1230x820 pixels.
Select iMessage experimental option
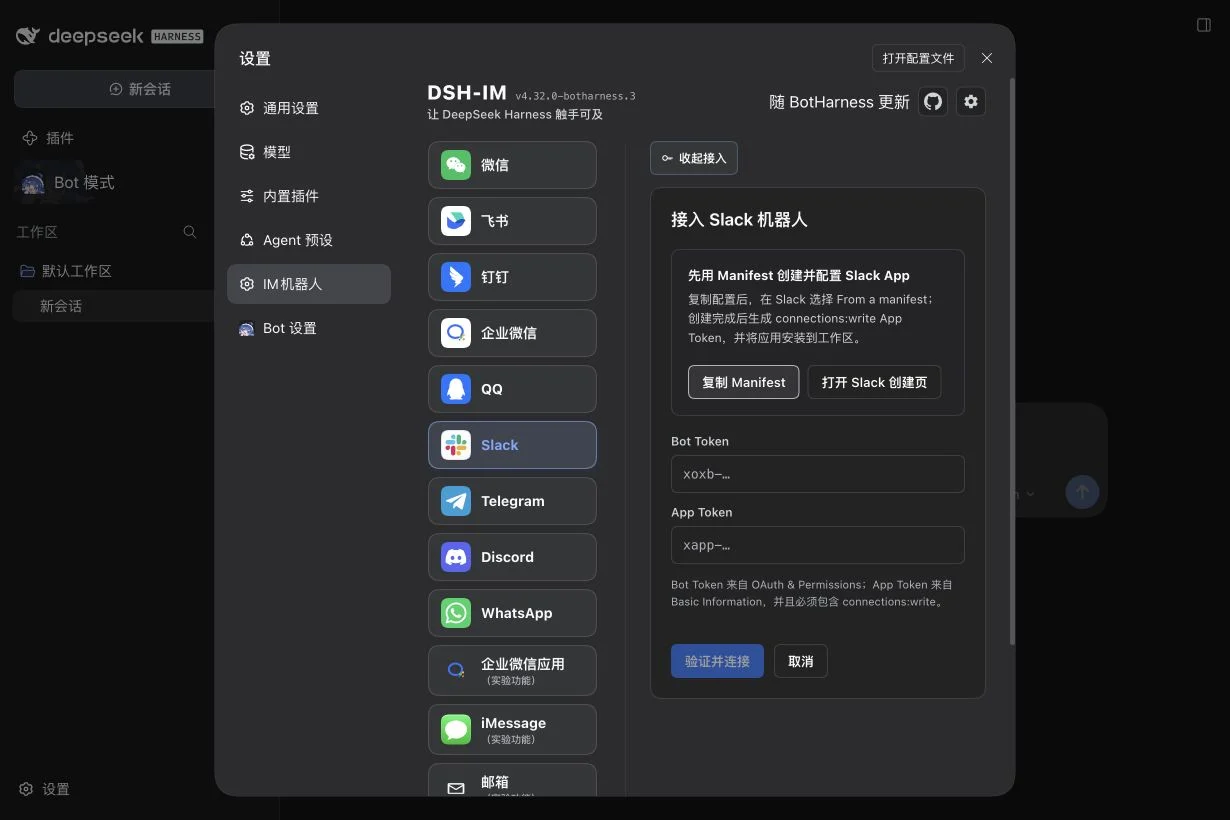pyautogui.click(x=512, y=729)
